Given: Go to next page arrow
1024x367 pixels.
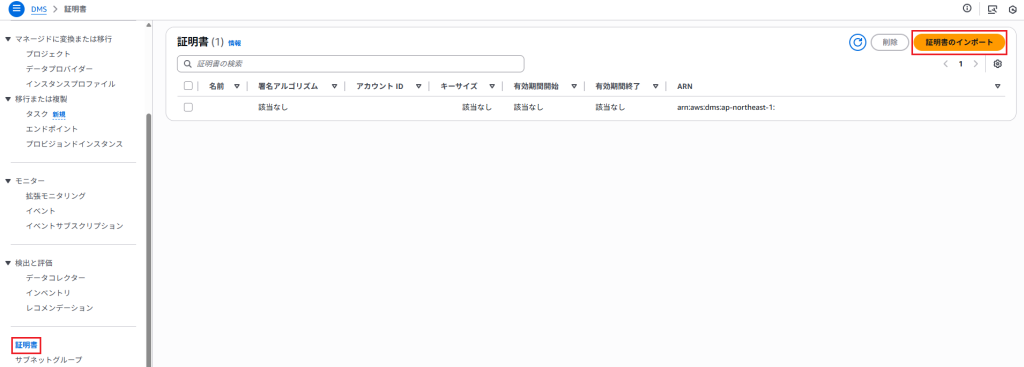Looking at the screenshot, I should tap(976, 64).
